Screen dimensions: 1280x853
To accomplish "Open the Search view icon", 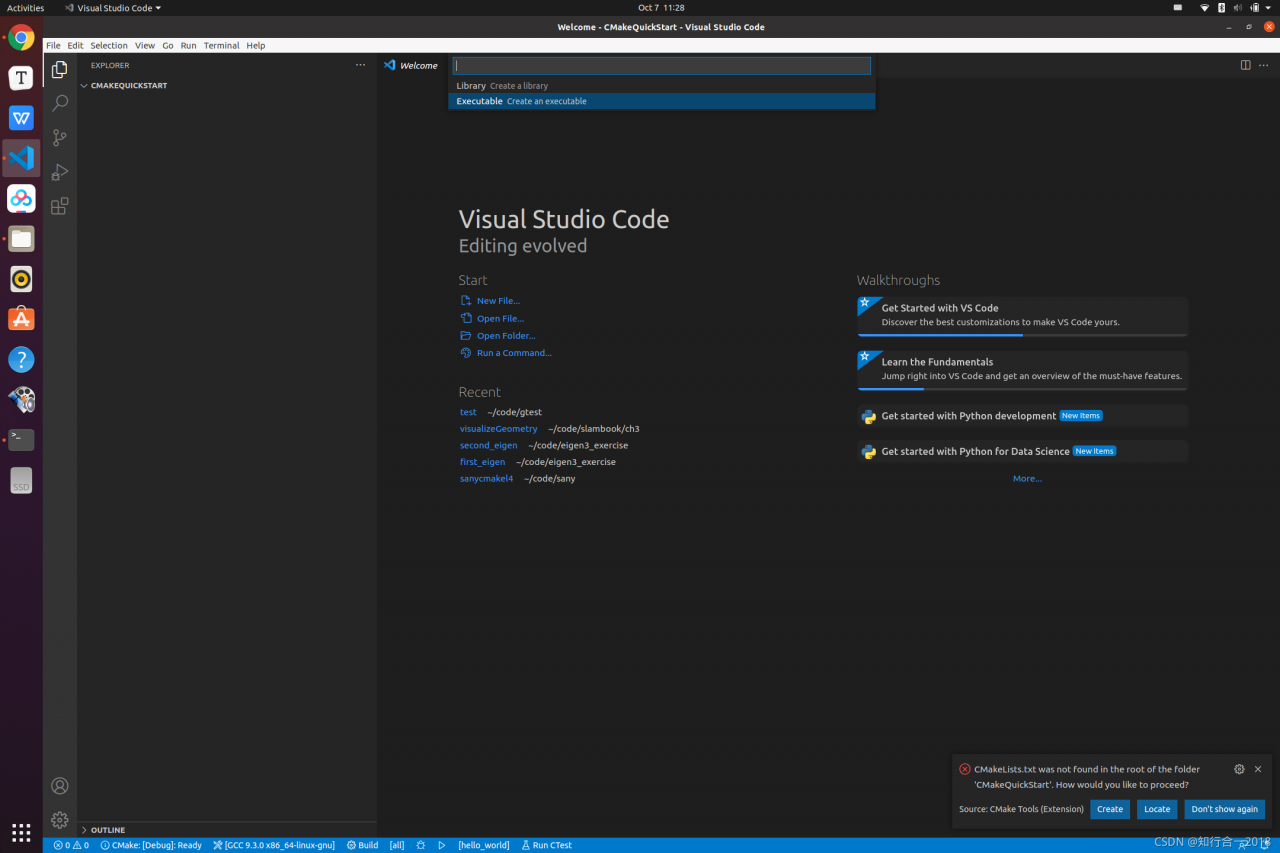I will (x=60, y=103).
